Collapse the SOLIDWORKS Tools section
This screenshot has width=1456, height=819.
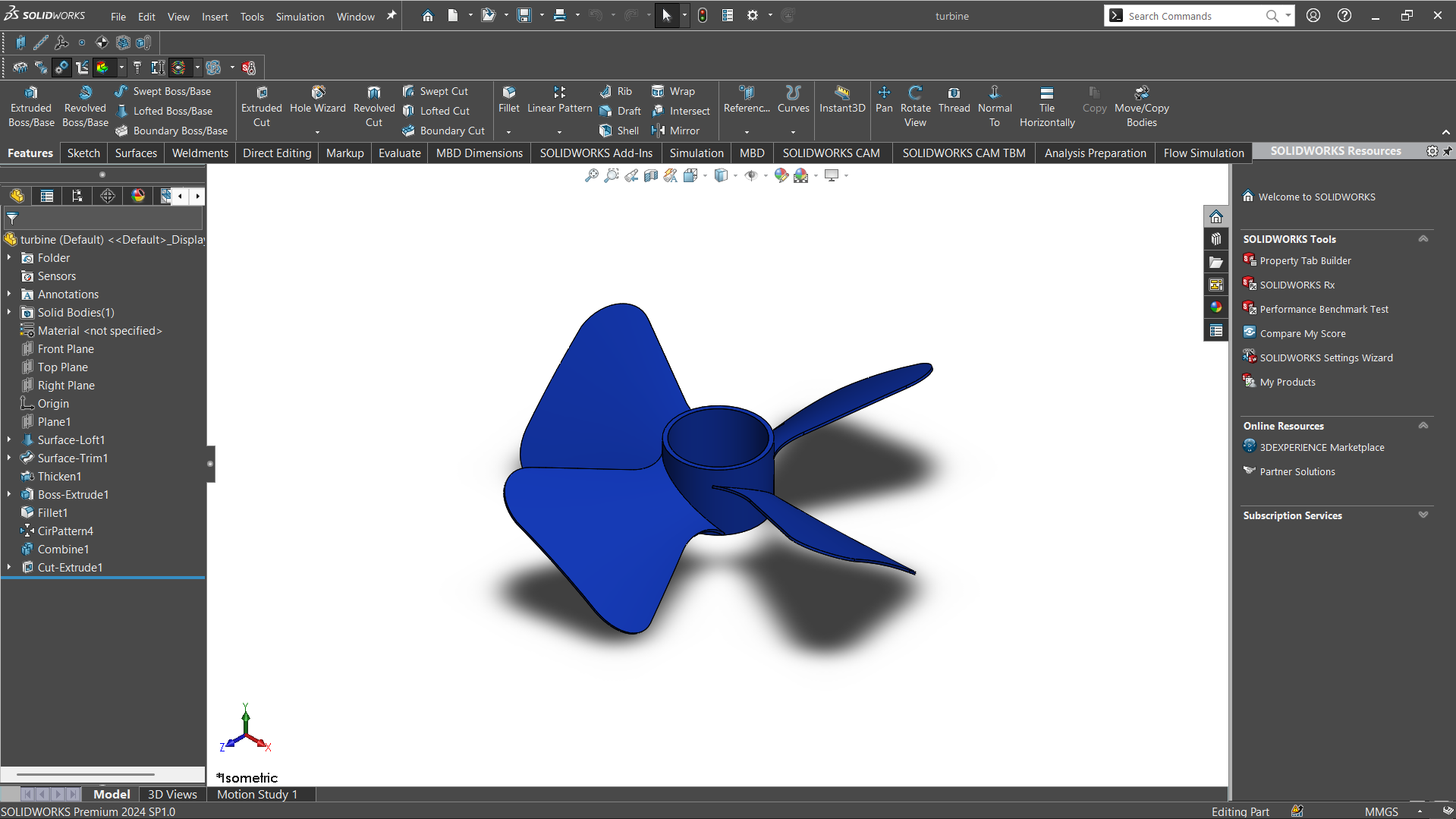tap(1423, 239)
